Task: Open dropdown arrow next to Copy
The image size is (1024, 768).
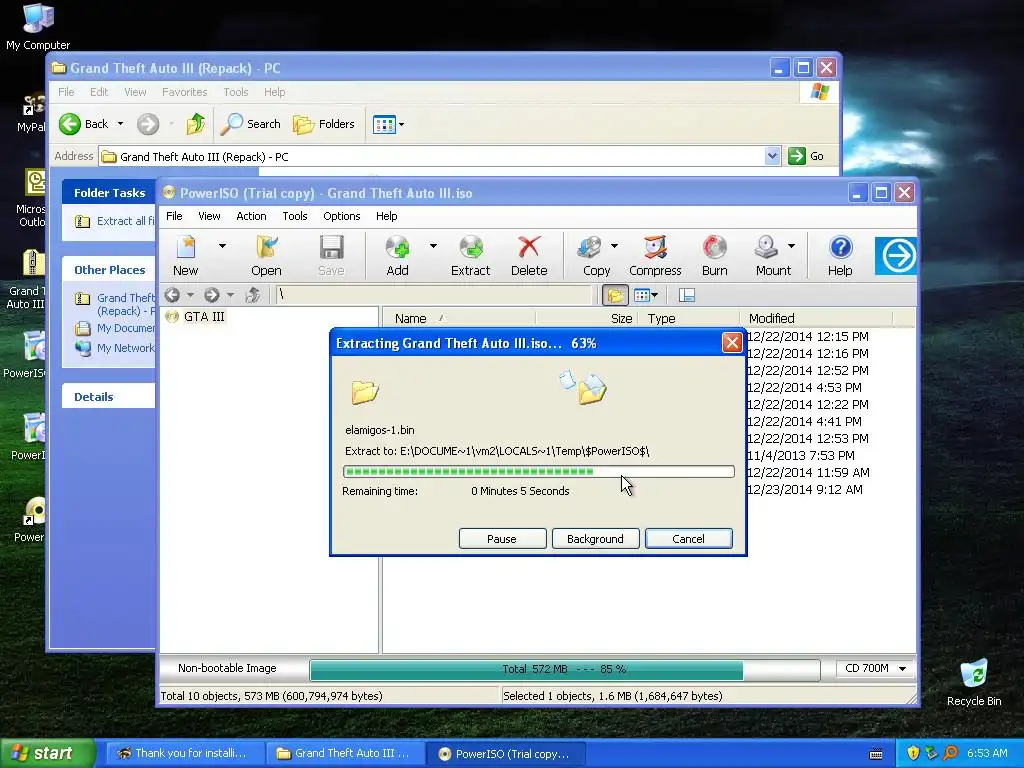Action: (x=615, y=246)
